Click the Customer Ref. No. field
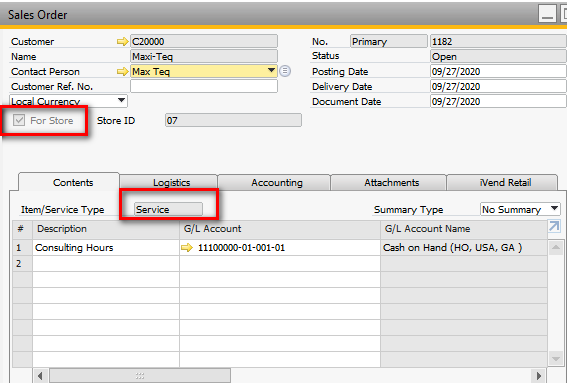Viewport: 567px width, 383px height. coord(204,86)
